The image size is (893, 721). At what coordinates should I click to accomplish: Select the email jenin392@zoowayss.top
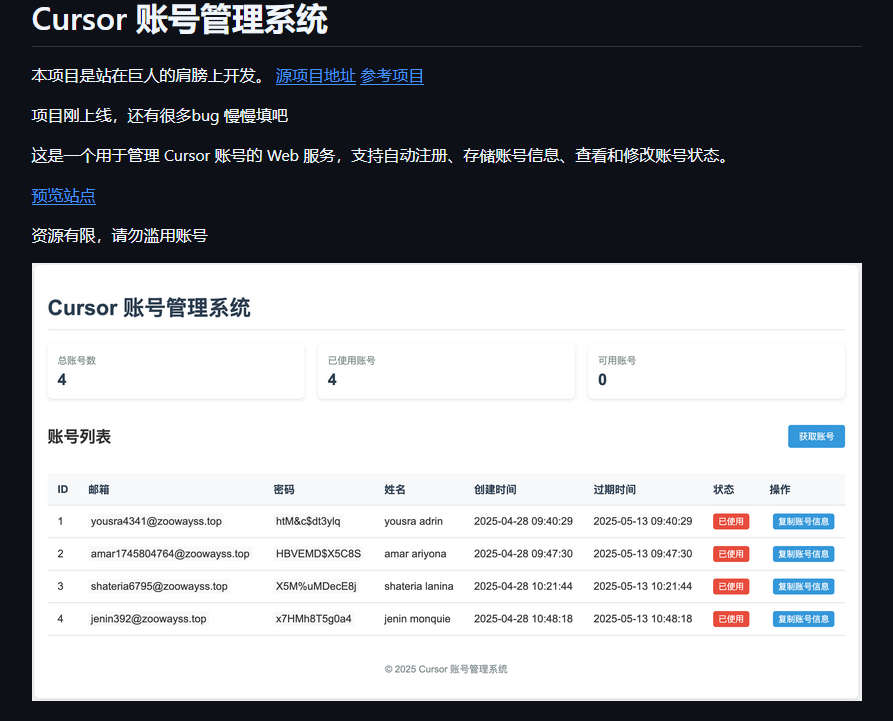click(148, 618)
